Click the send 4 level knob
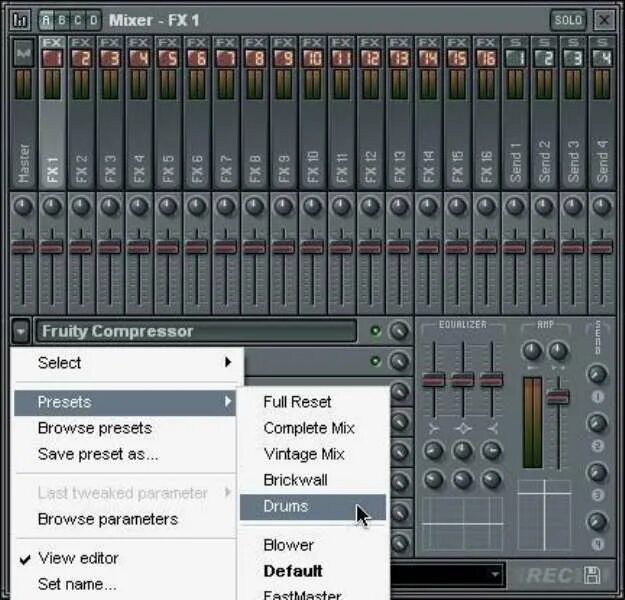The width and height of the screenshot is (625, 600). (597, 521)
